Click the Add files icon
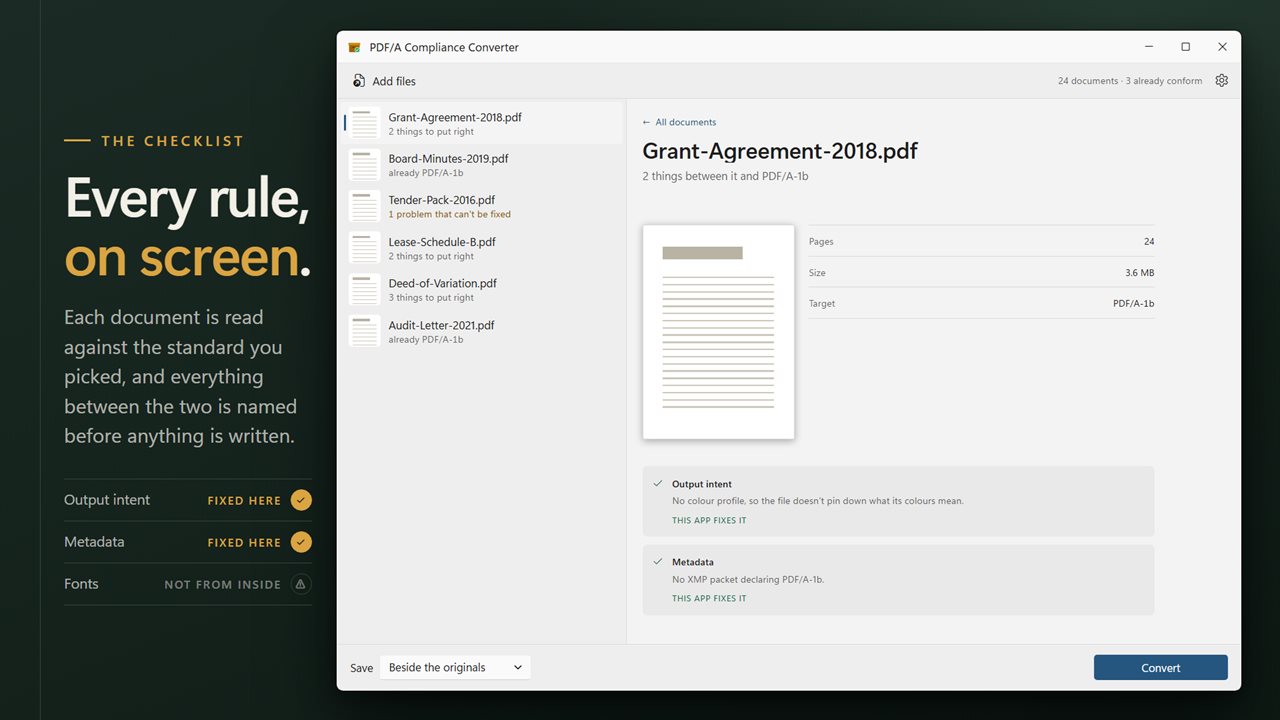This screenshot has height=720, width=1280. click(x=359, y=81)
